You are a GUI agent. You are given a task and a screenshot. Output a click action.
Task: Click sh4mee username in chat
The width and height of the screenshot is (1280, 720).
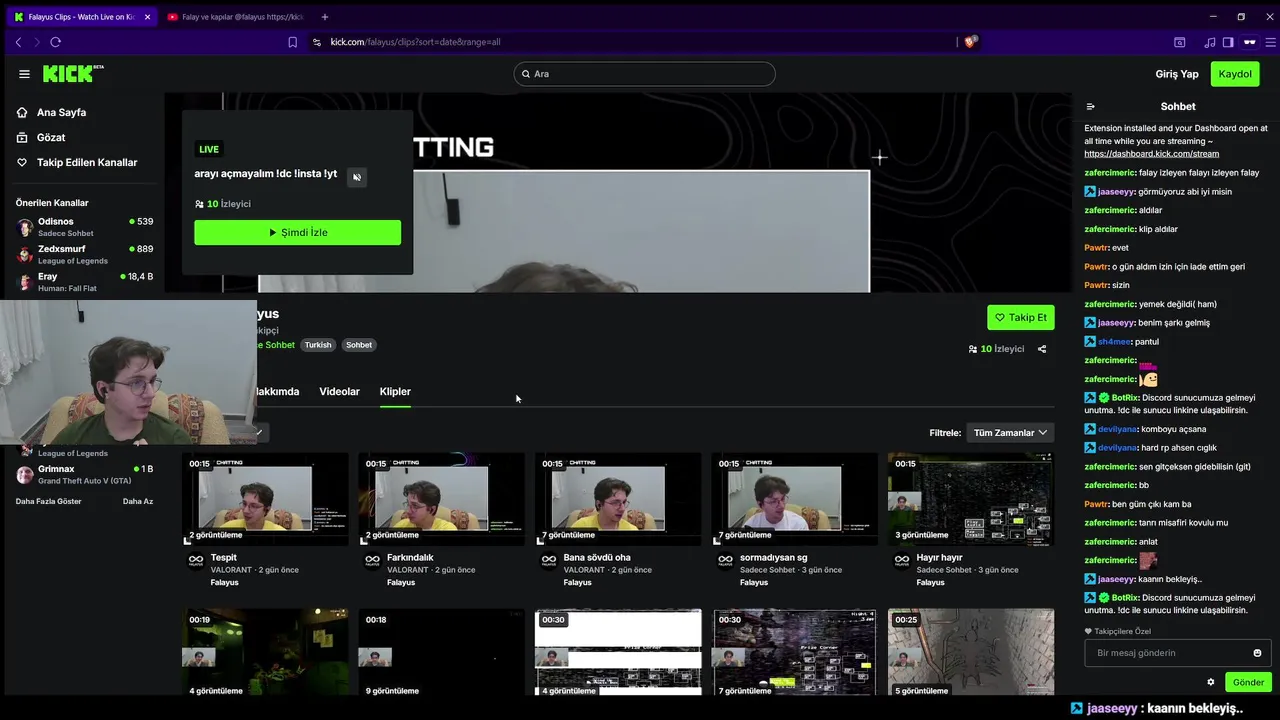tap(1113, 342)
